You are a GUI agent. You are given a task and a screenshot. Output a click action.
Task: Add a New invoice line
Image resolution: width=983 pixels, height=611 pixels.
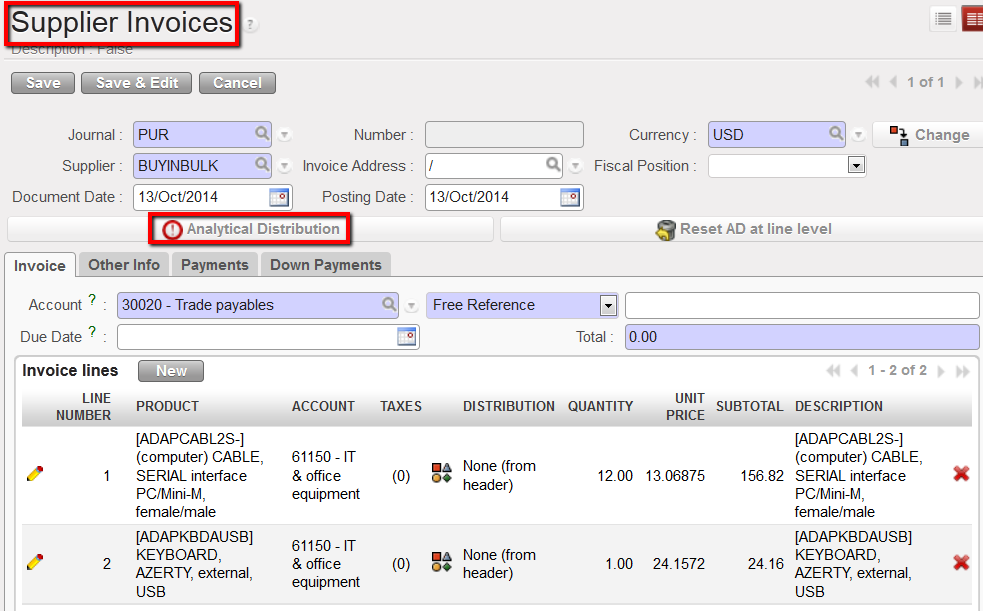(x=171, y=371)
